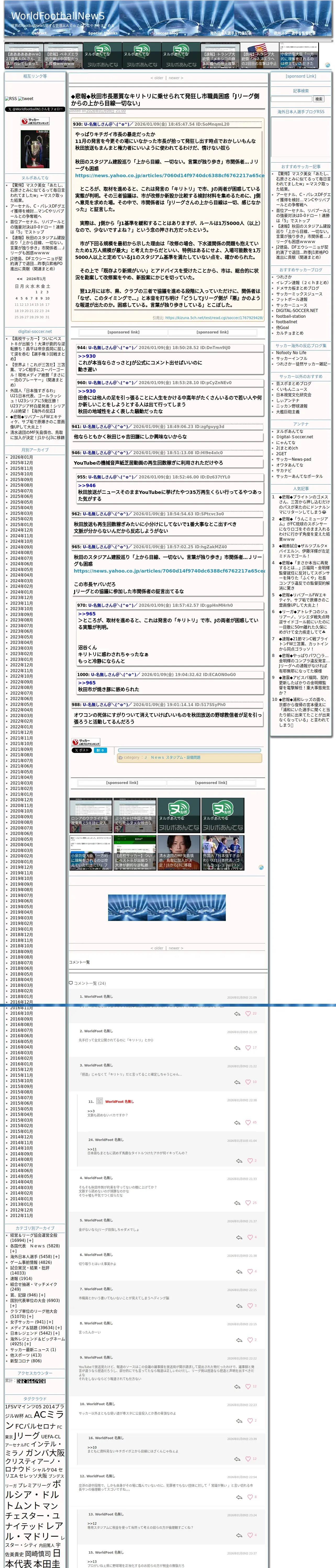Open Contact in the header navigation
336x1568 pixels.
click(39, 33)
